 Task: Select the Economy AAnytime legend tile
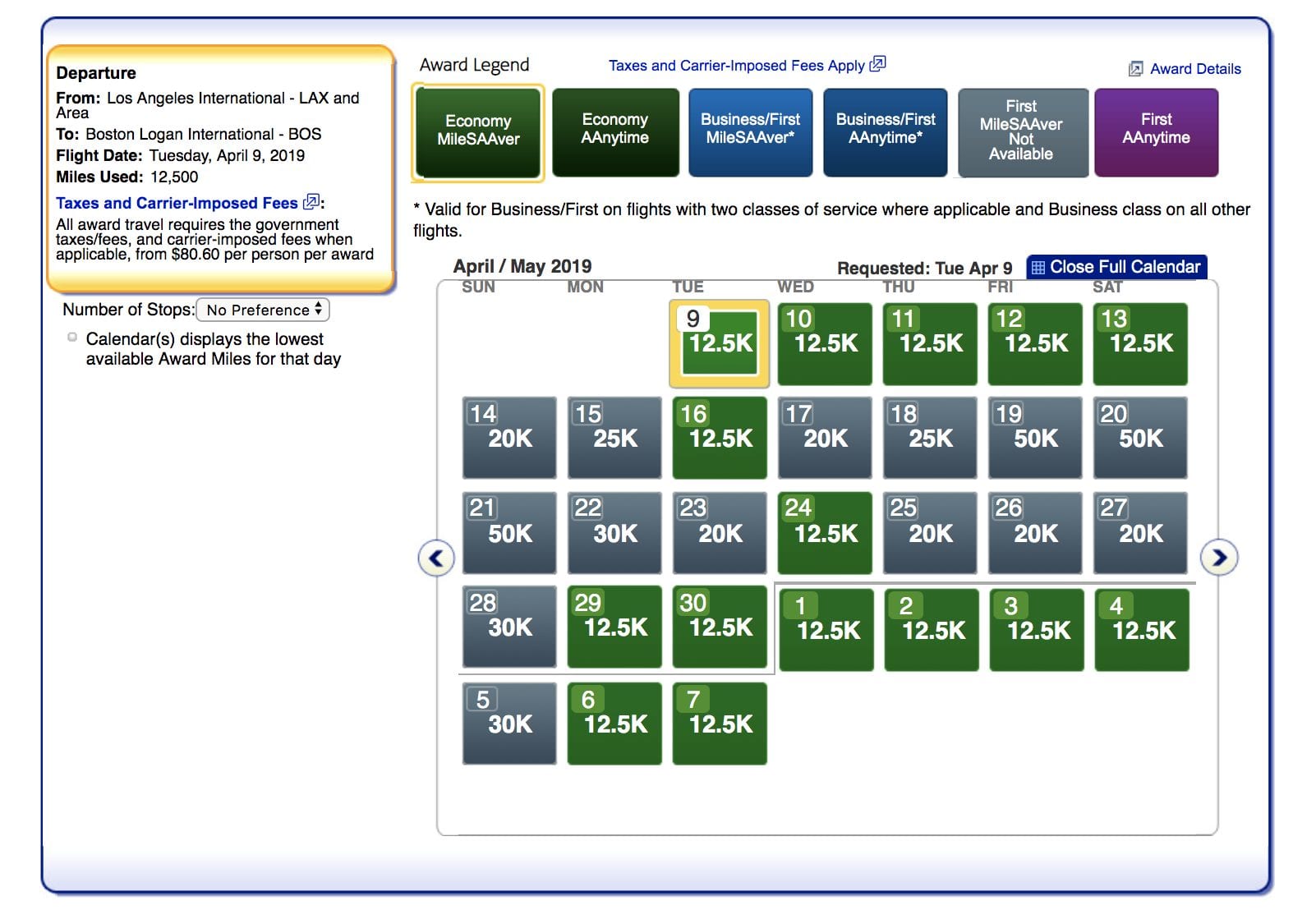point(615,131)
